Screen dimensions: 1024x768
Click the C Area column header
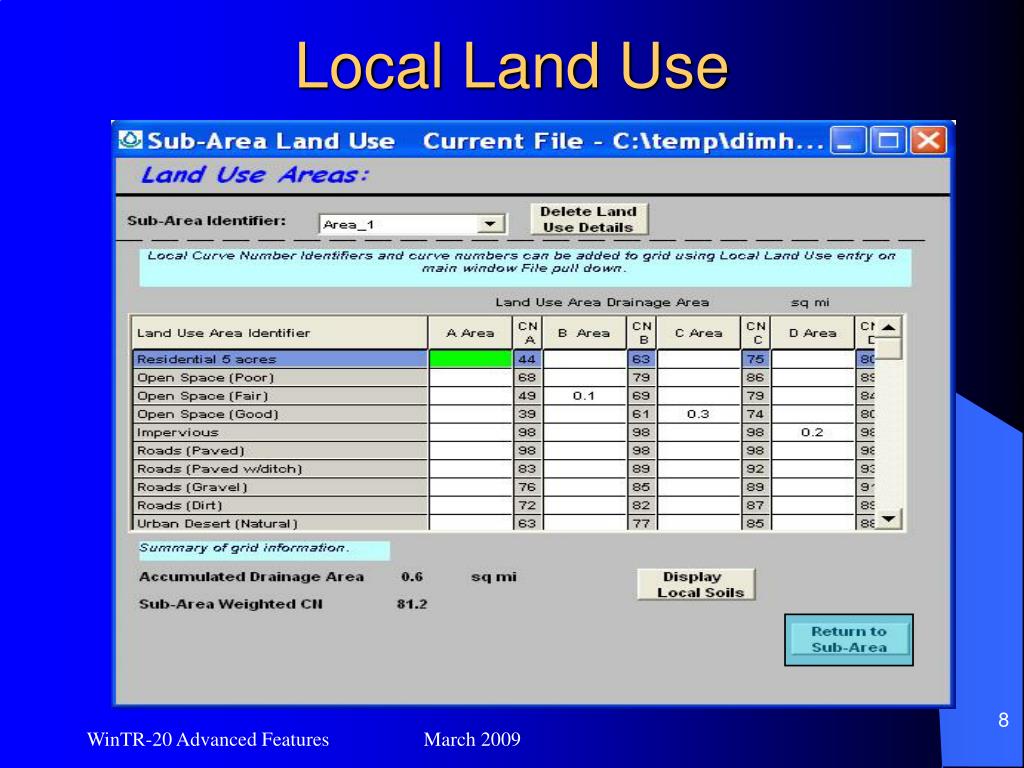pyautogui.click(x=699, y=333)
